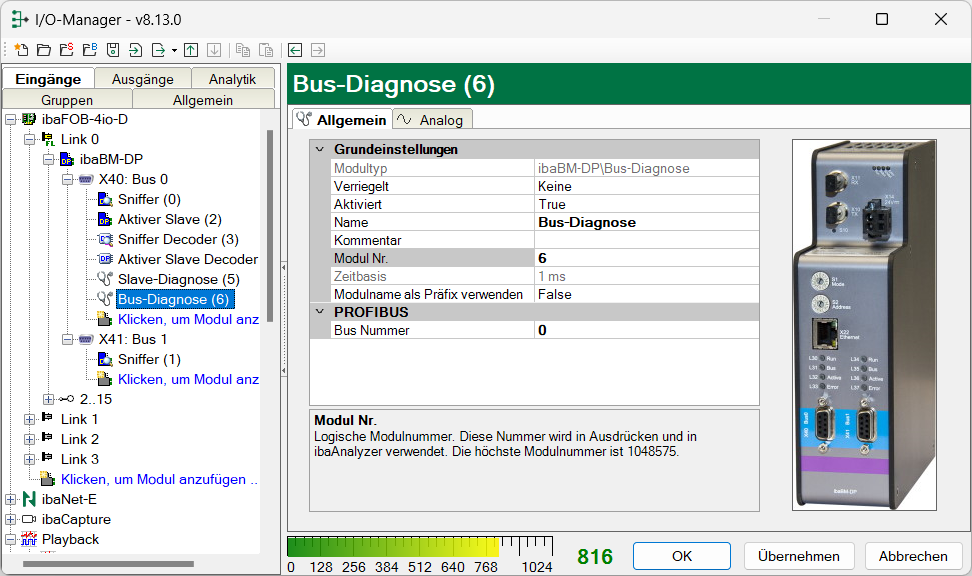Switch to the Eingänge tab

click(x=48, y=79)
